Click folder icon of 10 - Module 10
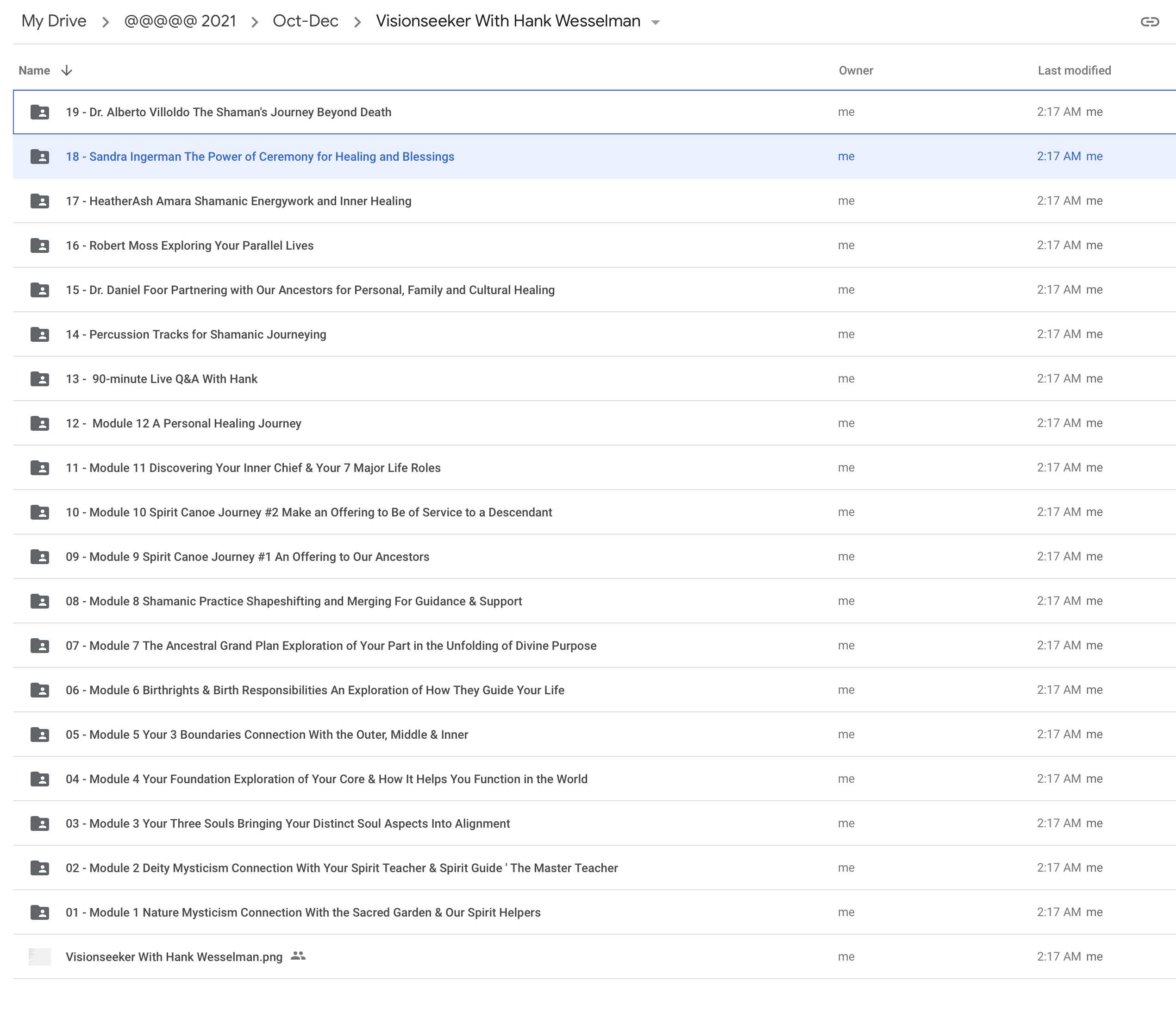This screenshot has width=1176, height=1018. coord(40,512)
